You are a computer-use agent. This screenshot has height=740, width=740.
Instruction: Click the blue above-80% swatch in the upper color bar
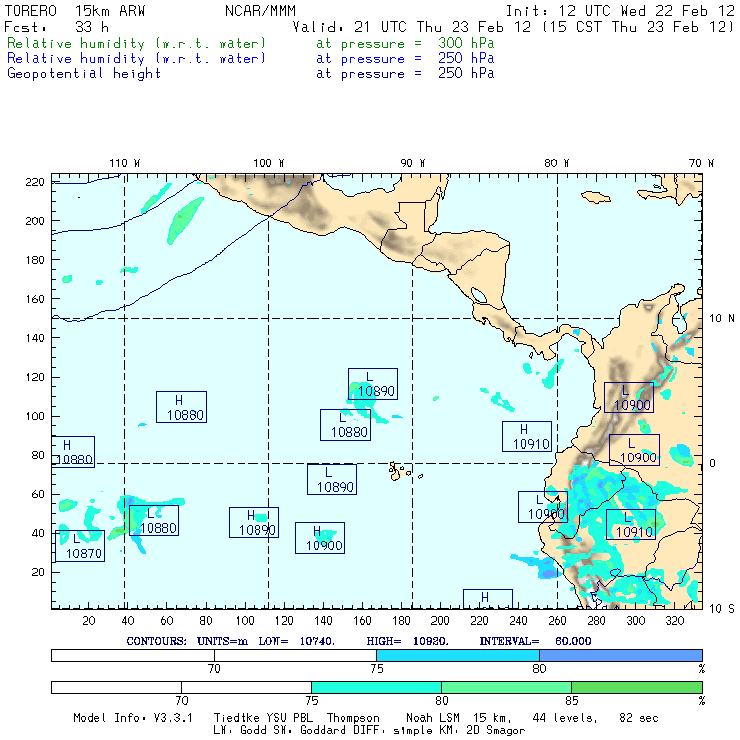(621, 655)
